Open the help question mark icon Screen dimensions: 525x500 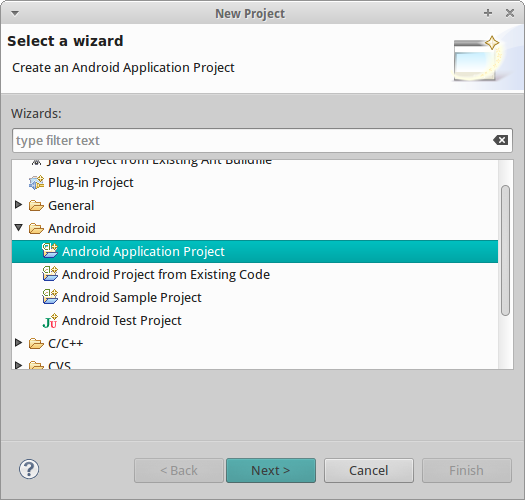click(x=29, y=469)
